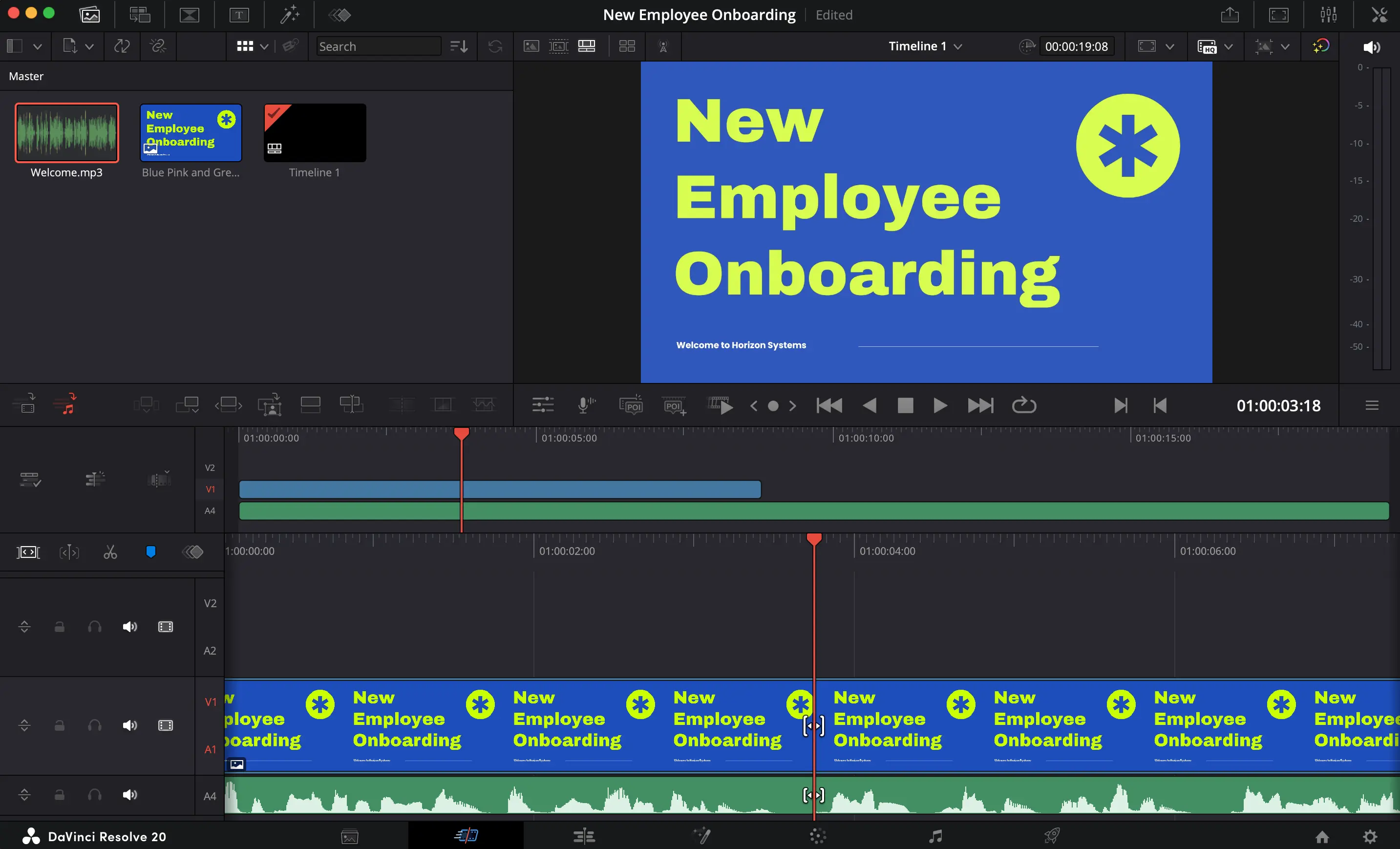The height and width of the screenshot is (849, 1400).
Task: Lock the A4 audio track
Action: click(59, 794)
